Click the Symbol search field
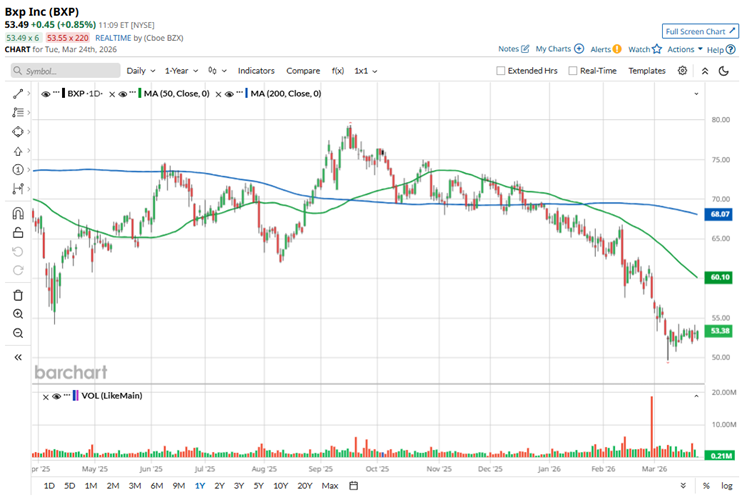Image resolution: width=752 pixels, height=500 pixels. pos(66,71)
